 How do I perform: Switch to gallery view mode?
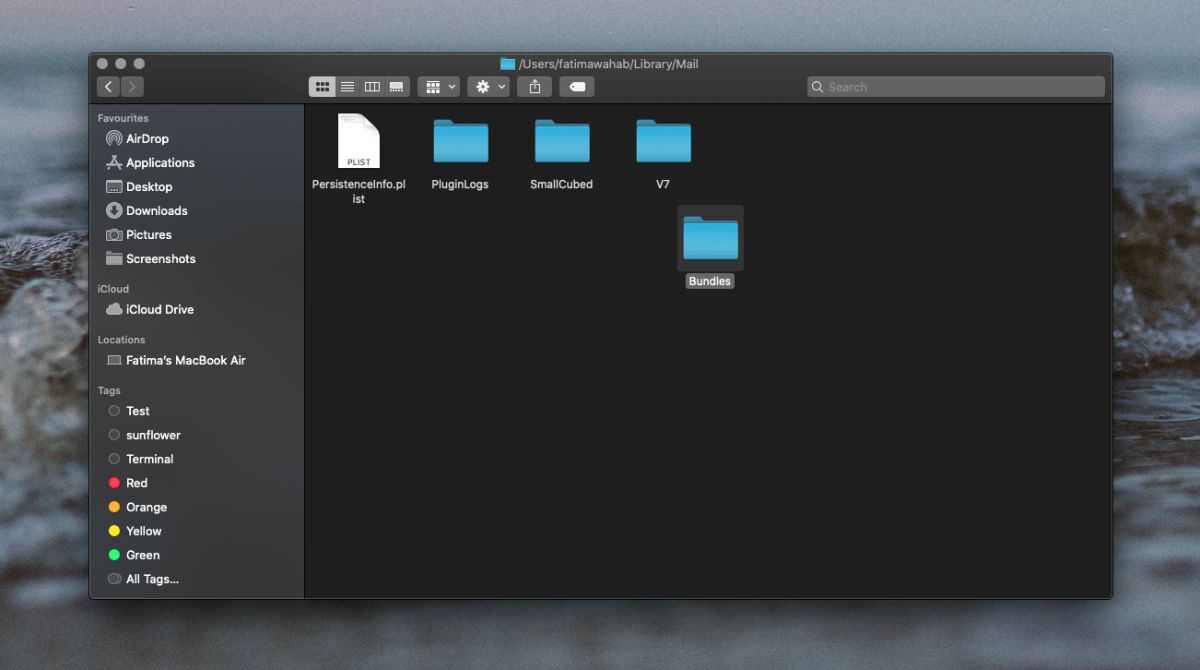pyautogui.click(x=396, y=87)
